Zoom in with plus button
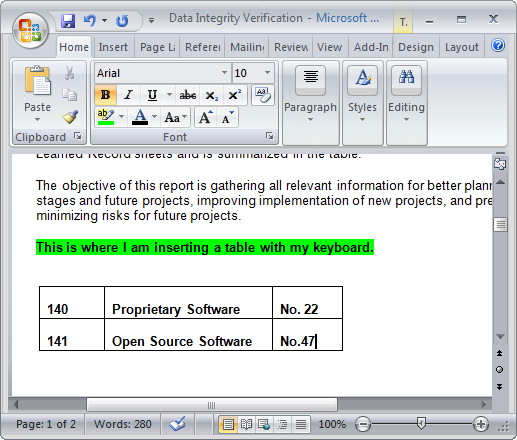517x440 pixels. (x=481, y=425)
